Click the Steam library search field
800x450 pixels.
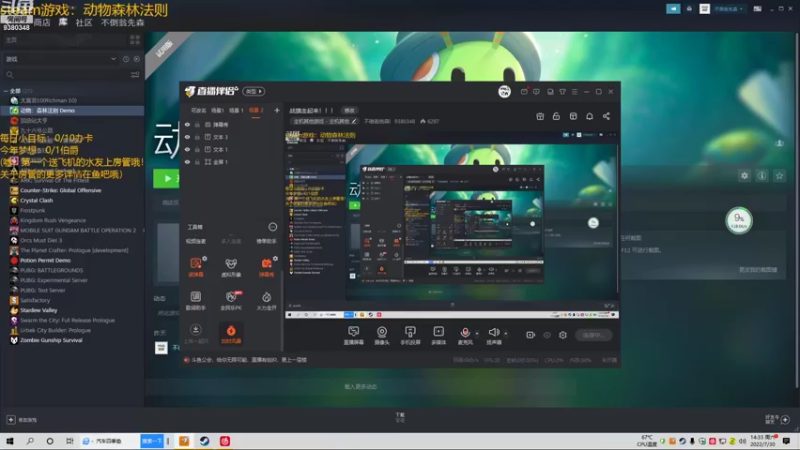(66, 75)
